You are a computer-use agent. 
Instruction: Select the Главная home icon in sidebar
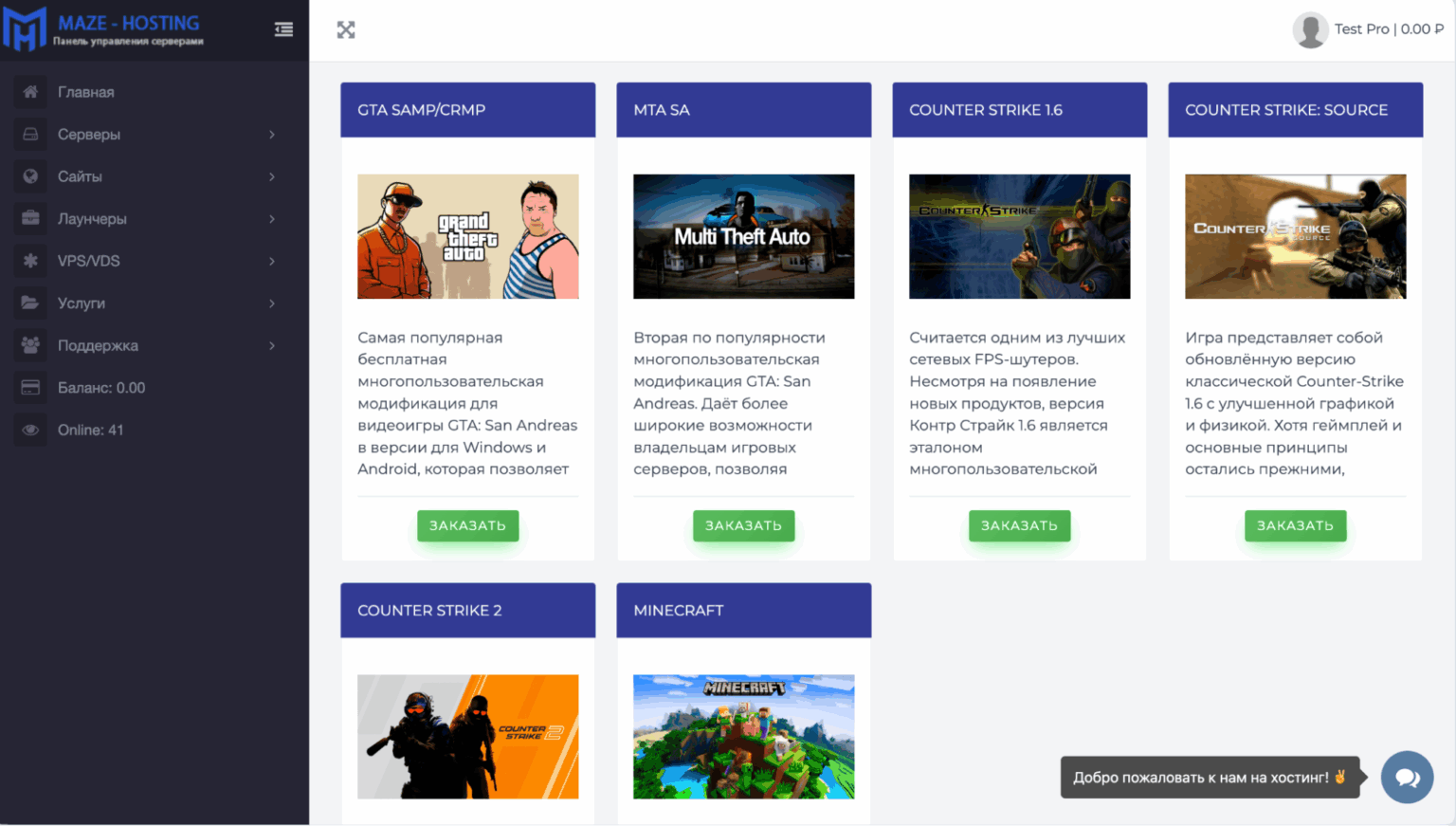point(29,91)
